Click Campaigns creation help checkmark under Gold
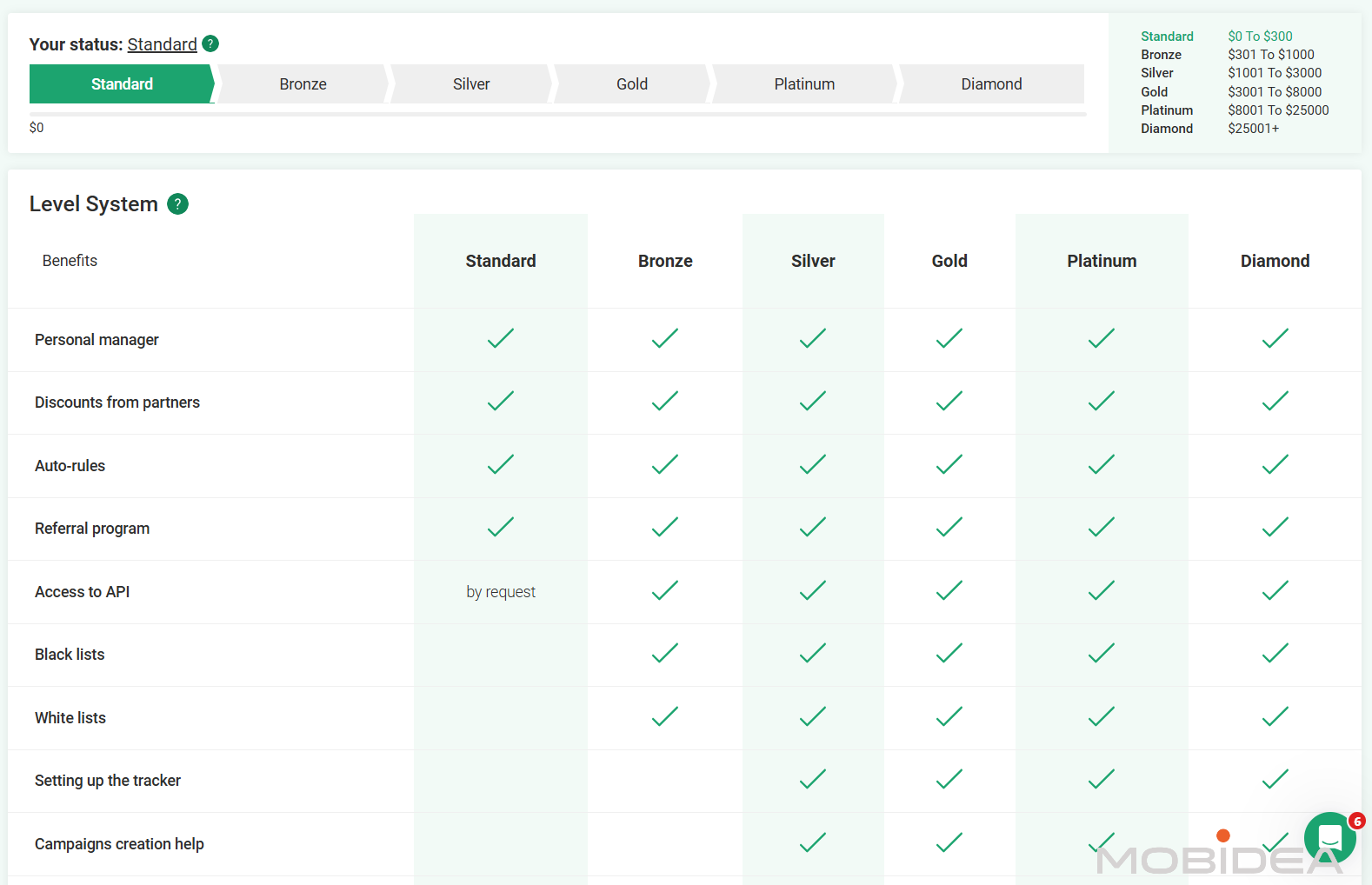The height and width of the screenshot is (885, 1372). (x=949, y=842)
